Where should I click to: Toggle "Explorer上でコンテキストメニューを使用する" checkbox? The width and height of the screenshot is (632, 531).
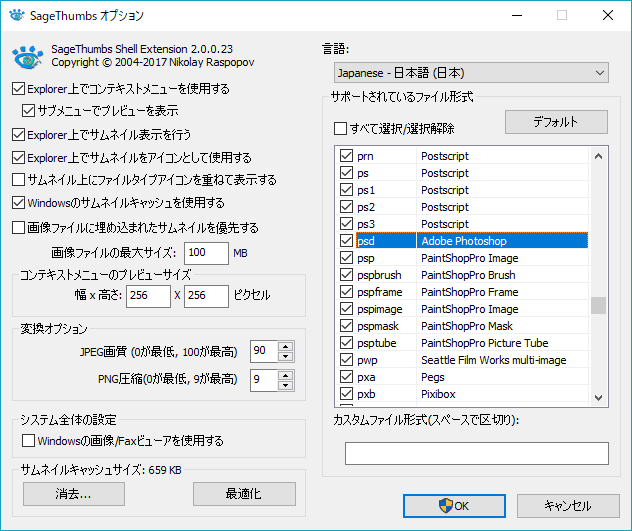pos(18,88)
